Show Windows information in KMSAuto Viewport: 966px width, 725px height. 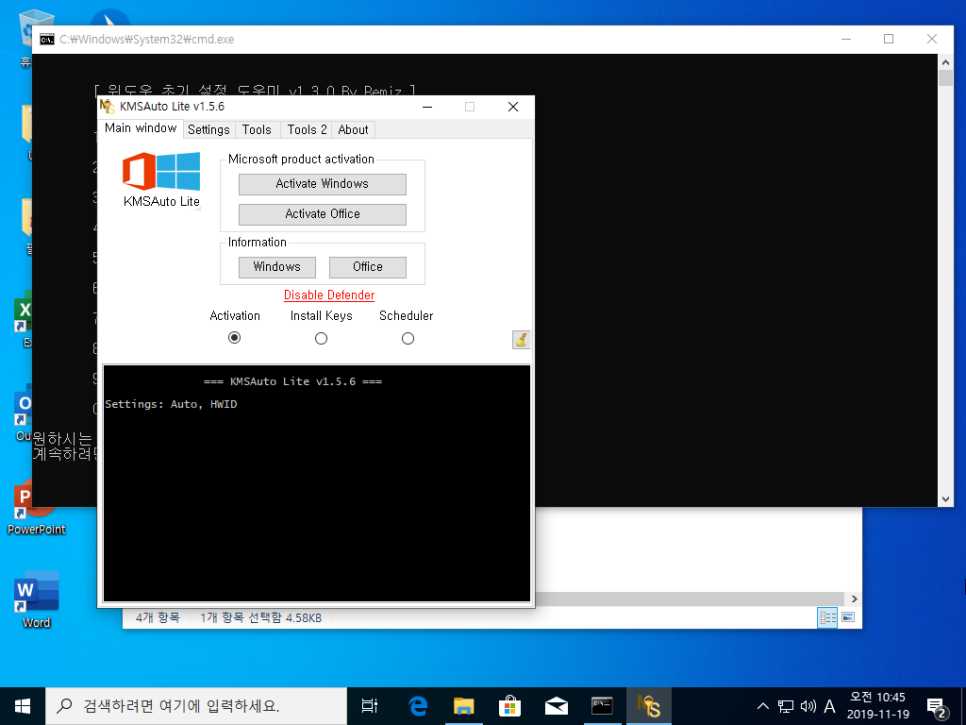pyautogui.click(x=277, y=267)
